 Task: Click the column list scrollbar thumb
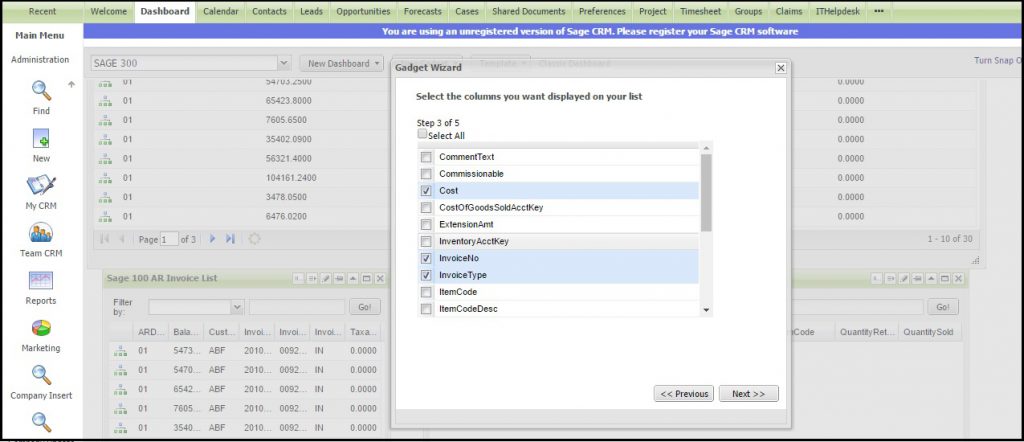click(x=706, y=193)
